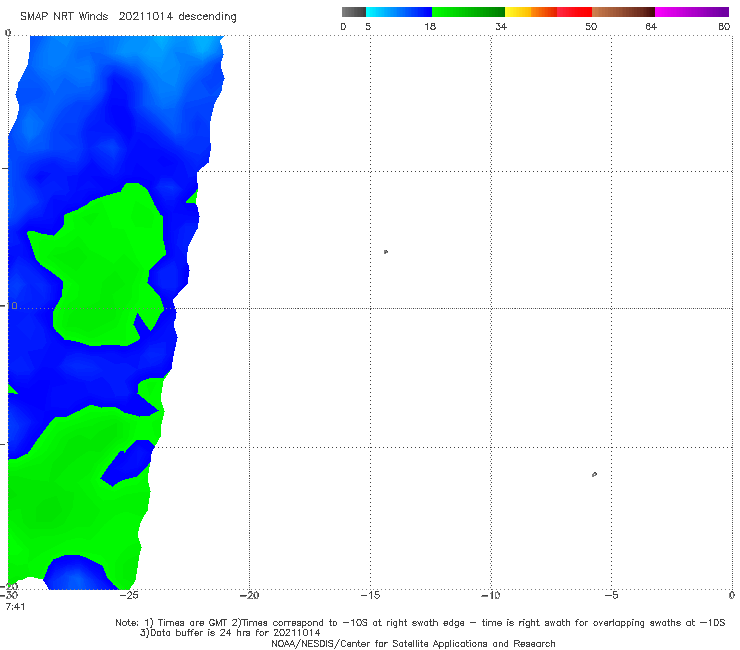The image size is (740, 650).
Task: Click the small island marker near longitude -14
Action: tap(386, 252)
